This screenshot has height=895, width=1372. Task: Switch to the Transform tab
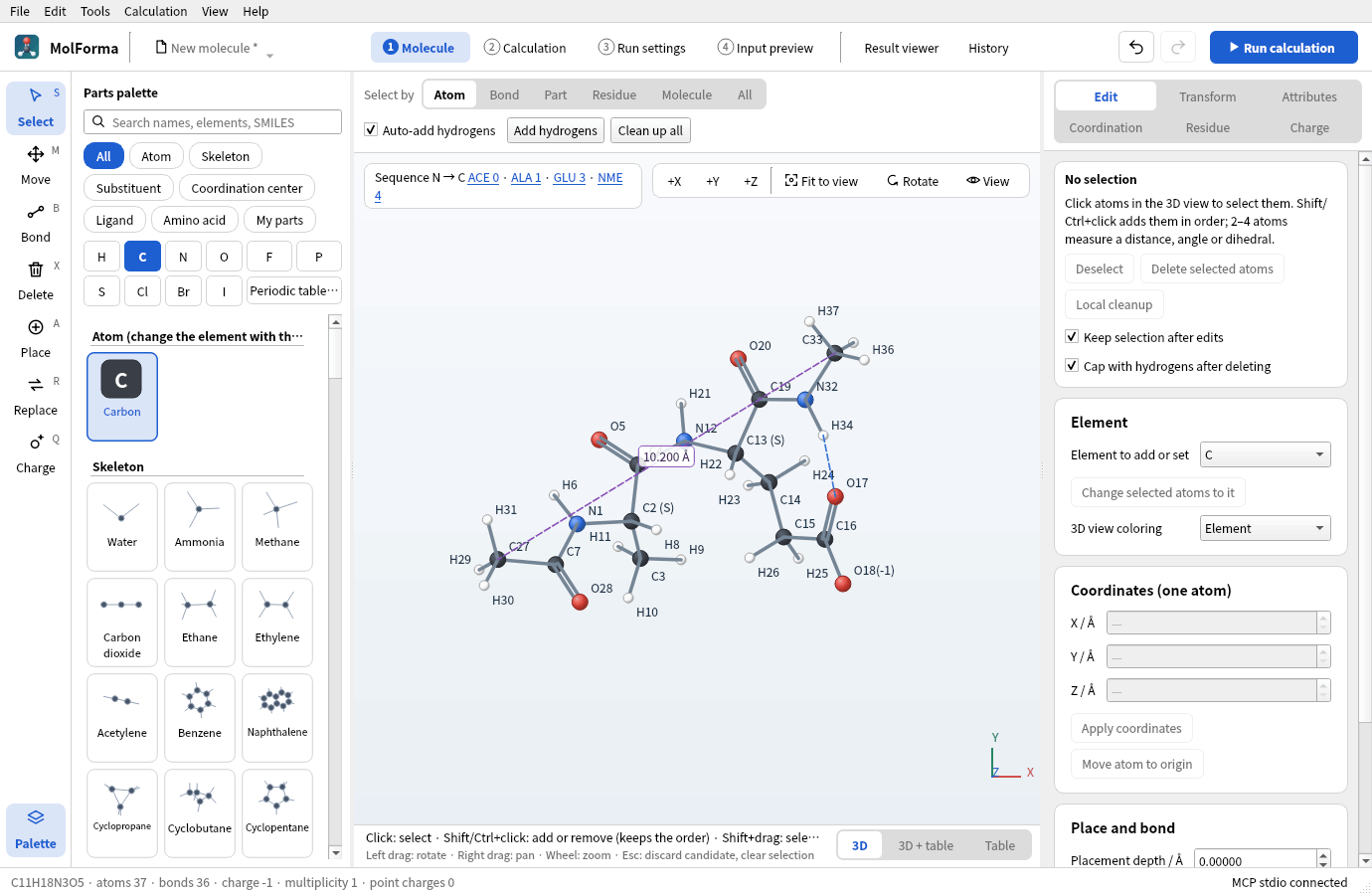[x=1208, y=96]
